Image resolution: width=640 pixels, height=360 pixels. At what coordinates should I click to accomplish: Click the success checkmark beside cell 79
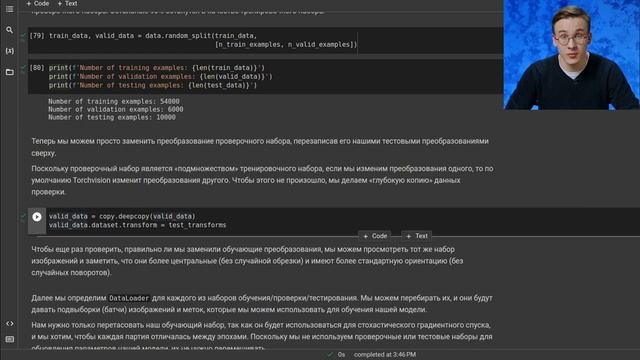coord(23,36)
